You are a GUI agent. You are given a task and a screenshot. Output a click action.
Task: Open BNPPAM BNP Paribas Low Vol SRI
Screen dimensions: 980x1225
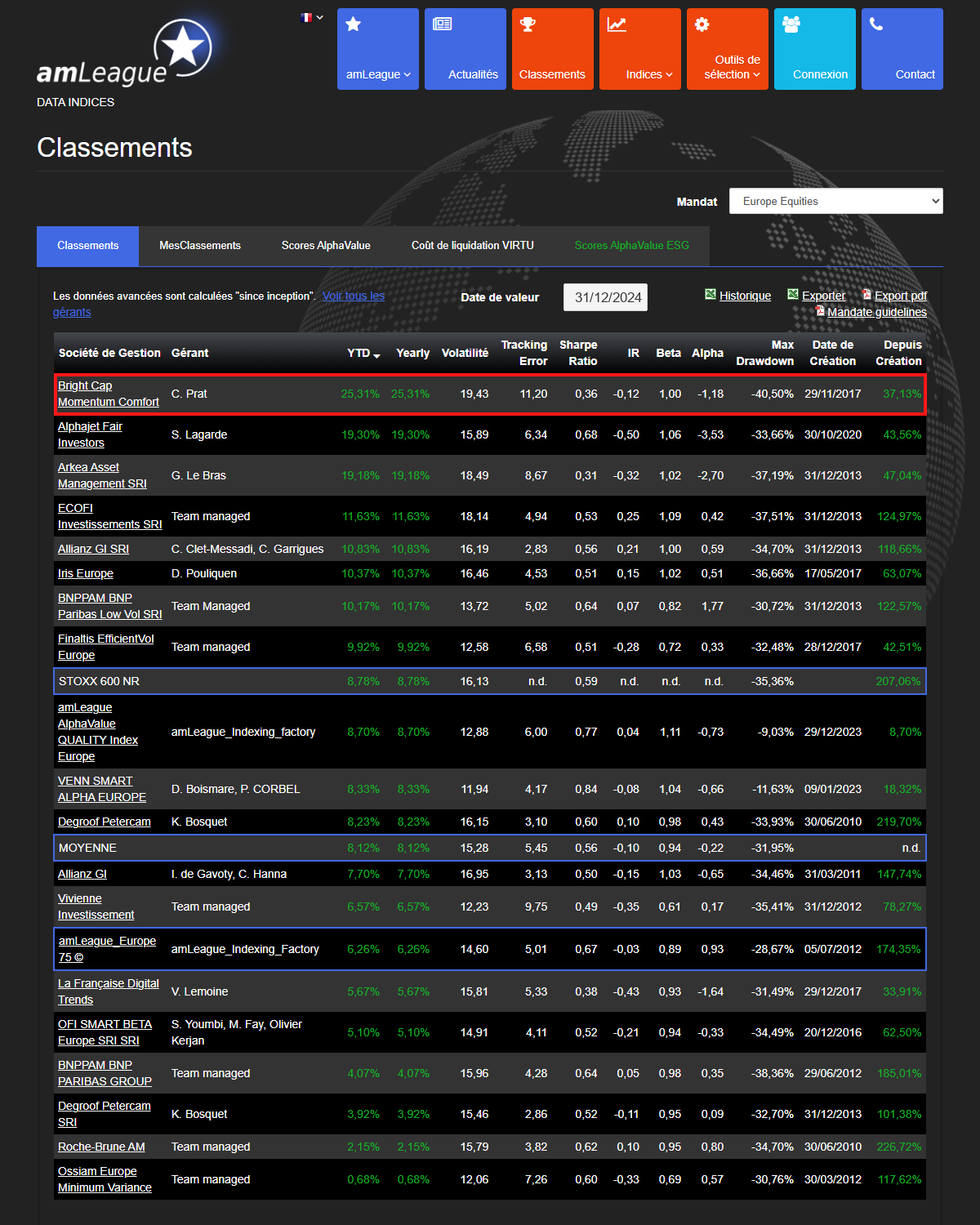coord(110,606)
